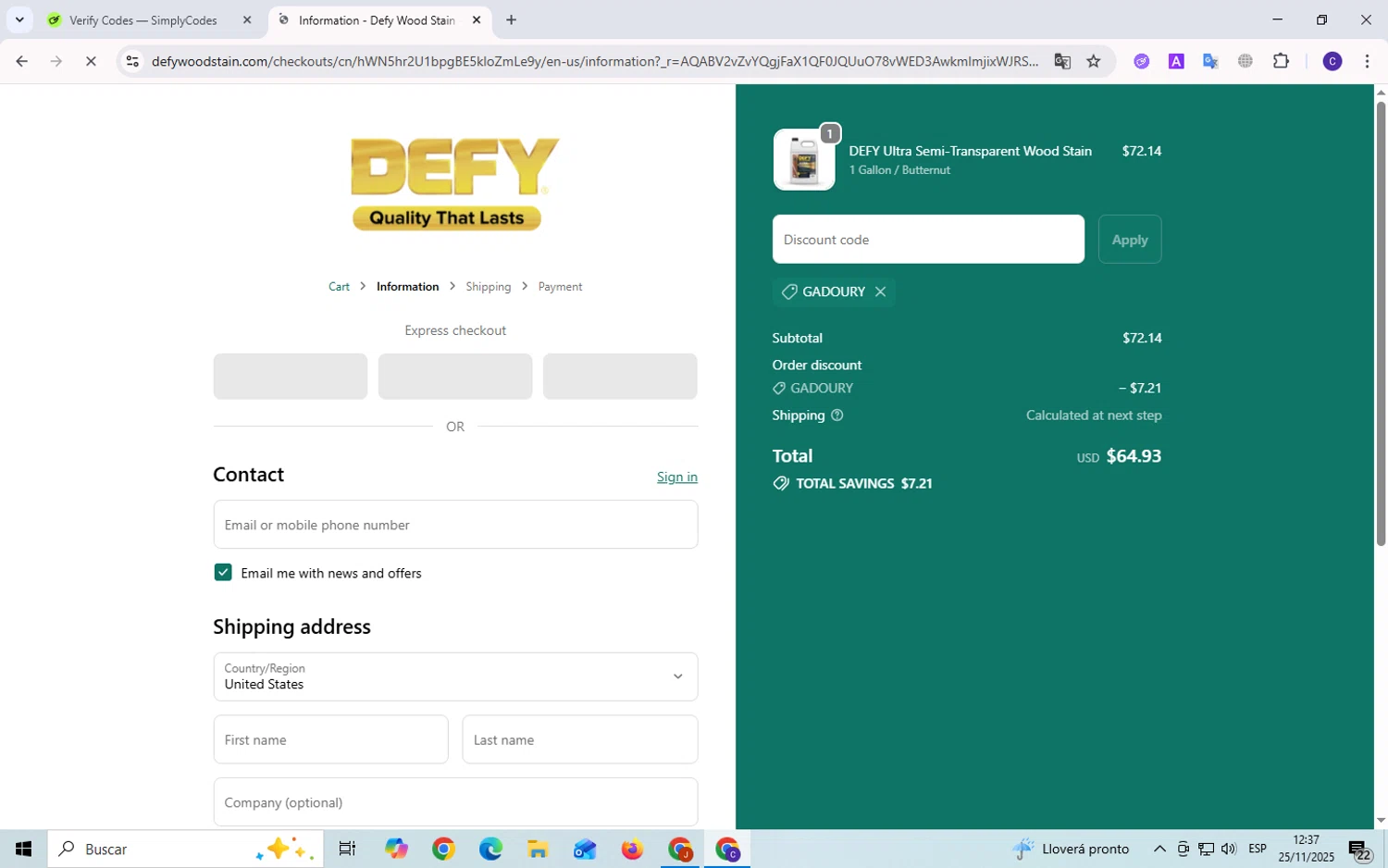Open the tab search dropdown arrow

(x=19, y=19)
